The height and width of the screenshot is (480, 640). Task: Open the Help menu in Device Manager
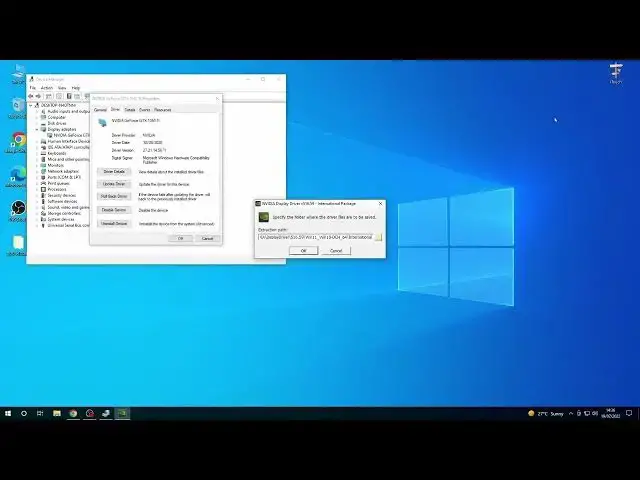click(x=76, y=88)
